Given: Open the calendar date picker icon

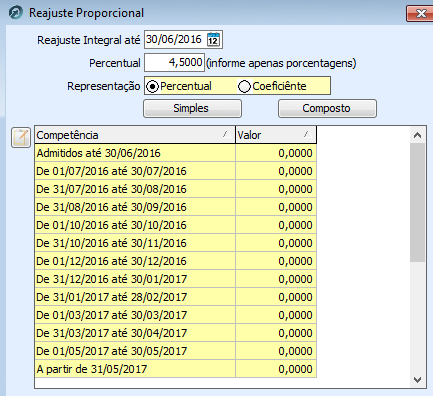Looking at the screenshot, I should tap(213, 39).
